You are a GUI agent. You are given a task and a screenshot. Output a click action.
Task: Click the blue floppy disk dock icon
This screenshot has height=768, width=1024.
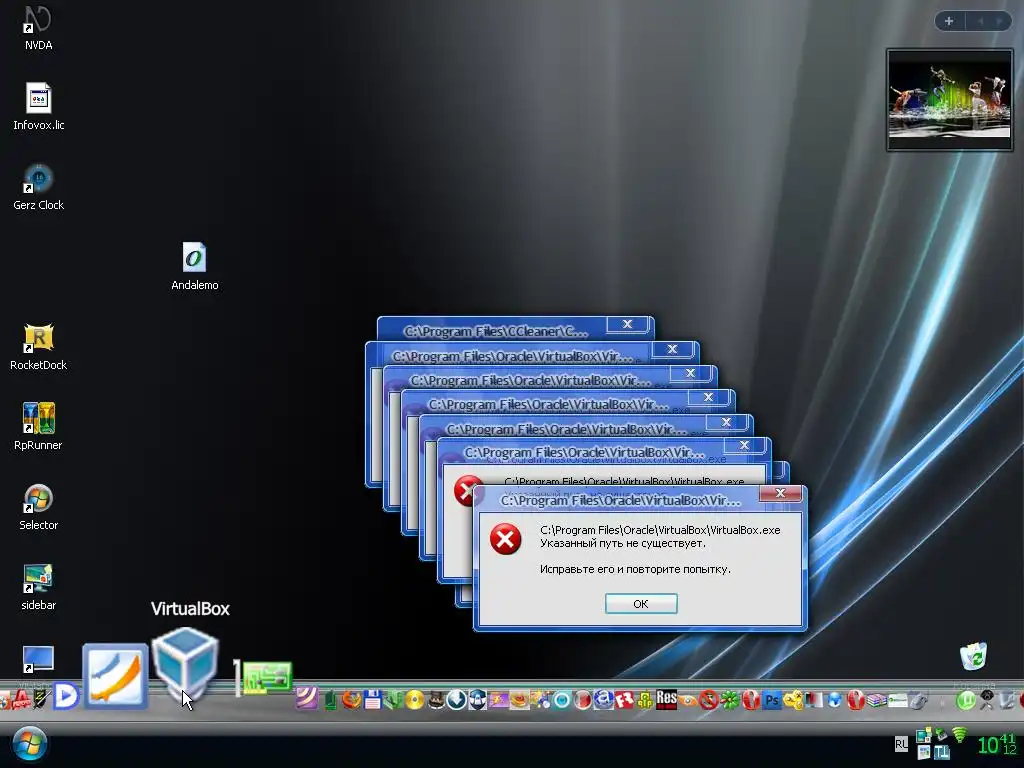pyautogui.click(x=373, y=700)
